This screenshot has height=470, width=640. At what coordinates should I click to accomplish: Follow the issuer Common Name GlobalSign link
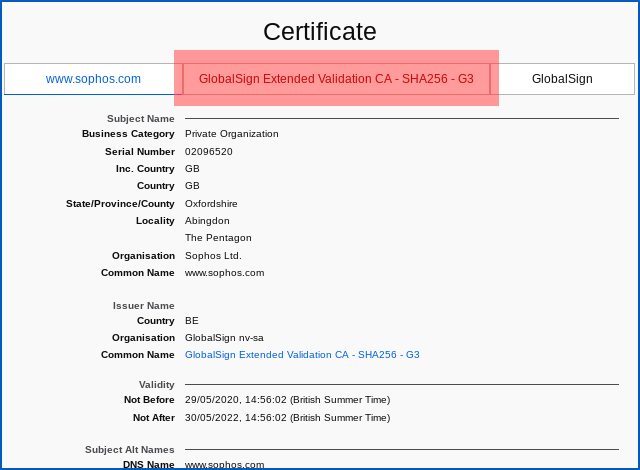pos(302,355)
